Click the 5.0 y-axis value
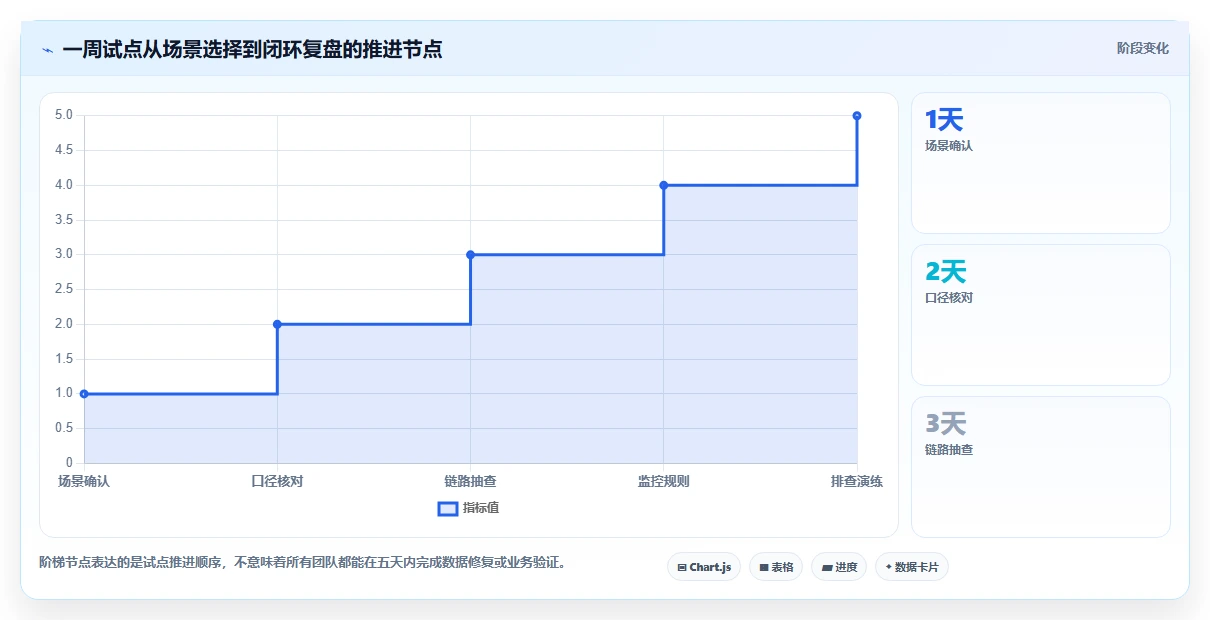Image resolution: width=1210 pixels, height=620 pixels. [x=64, y=115]
